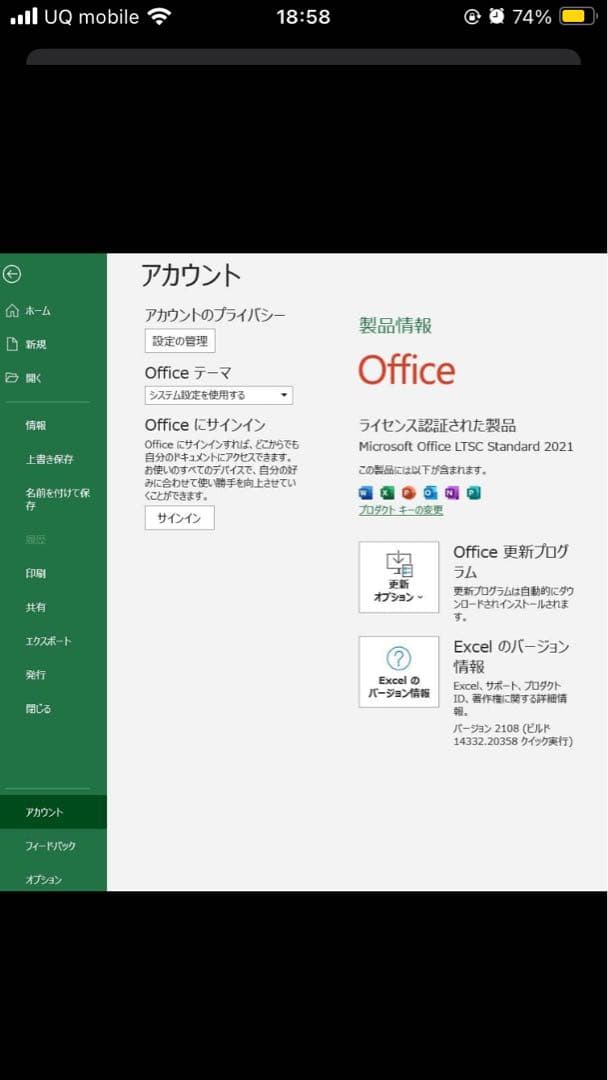Open Print (印刷) from the sidebar
Viewport: 608px width, 1080px height.
tap(36, 573)
